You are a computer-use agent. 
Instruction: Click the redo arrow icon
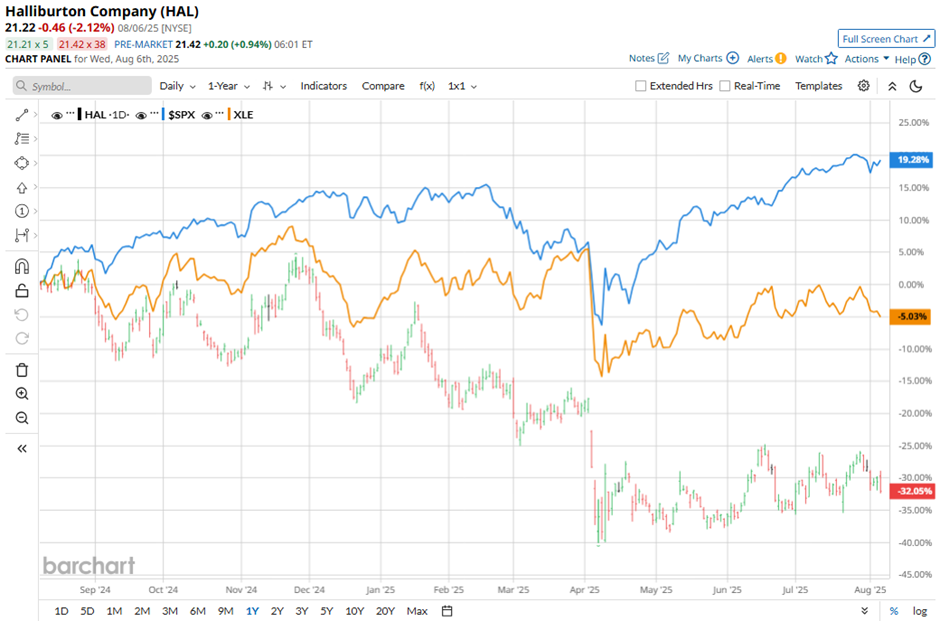(x=22, y=339)
